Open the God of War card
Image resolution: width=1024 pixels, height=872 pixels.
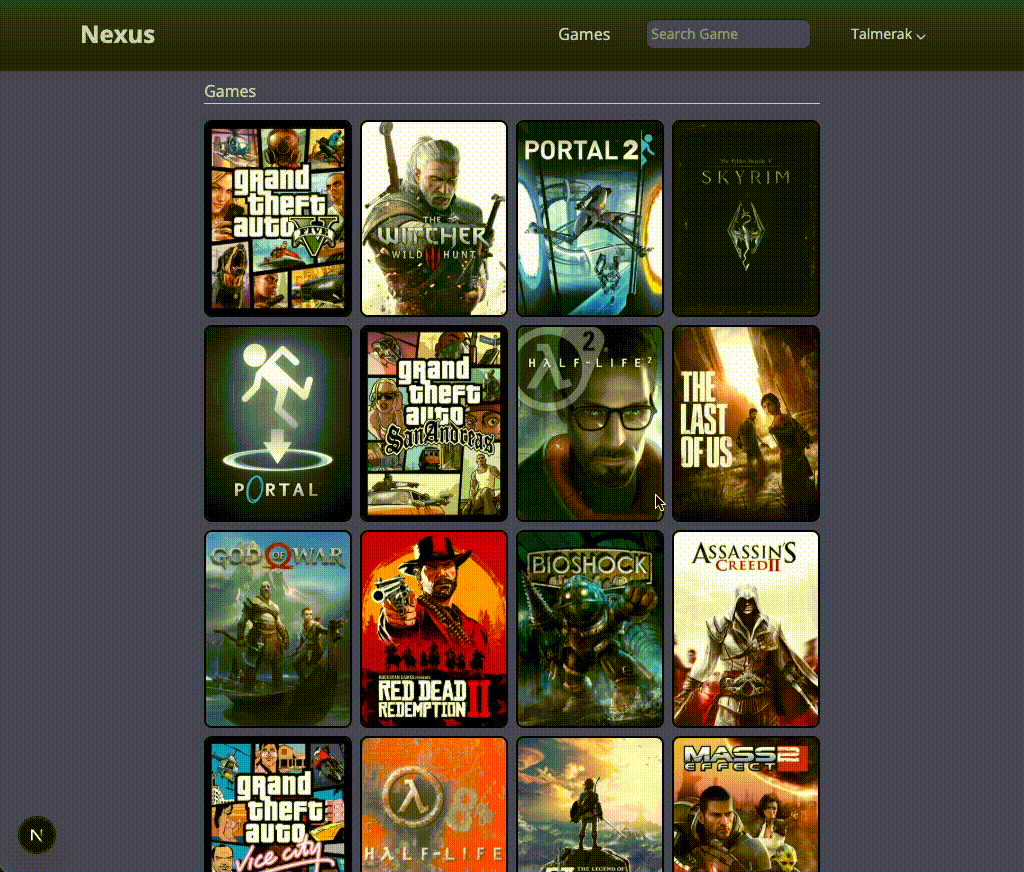[278, 629]
